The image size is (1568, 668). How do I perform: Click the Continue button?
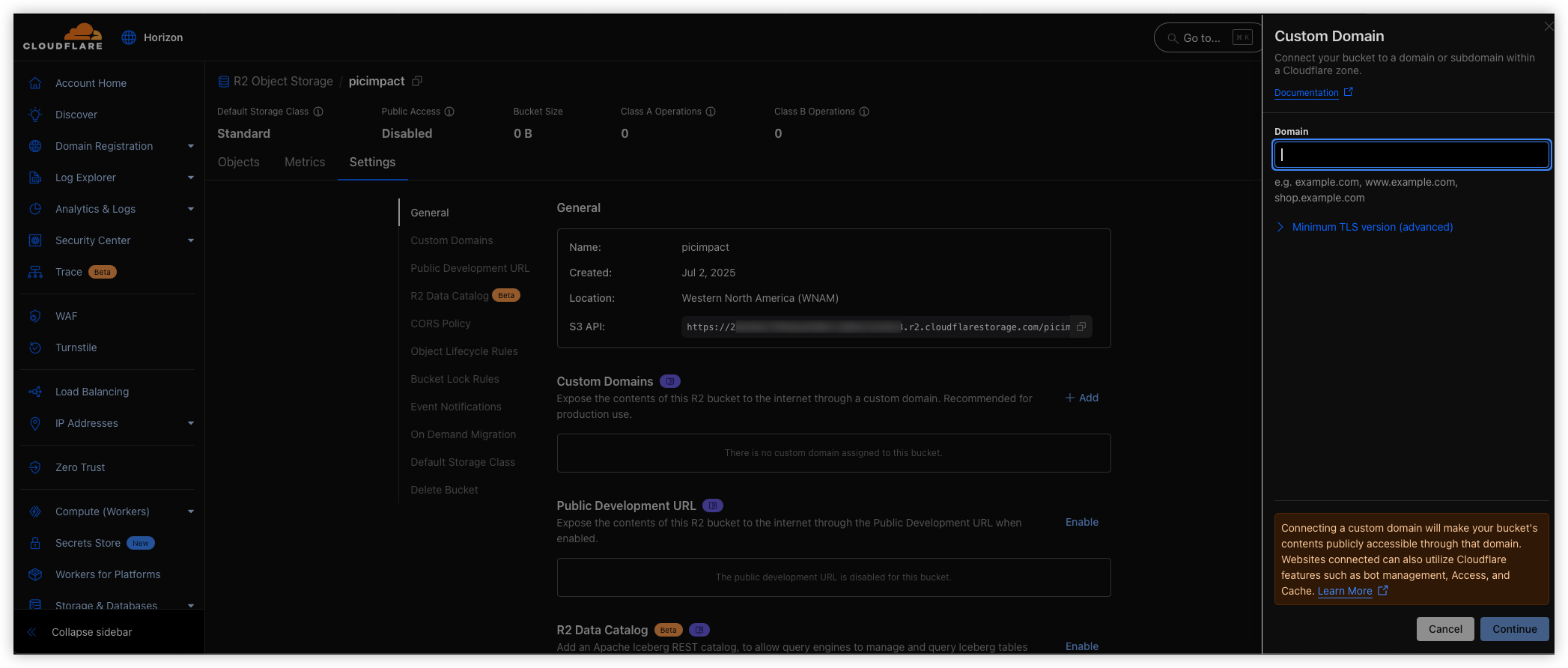point(1514,629)
